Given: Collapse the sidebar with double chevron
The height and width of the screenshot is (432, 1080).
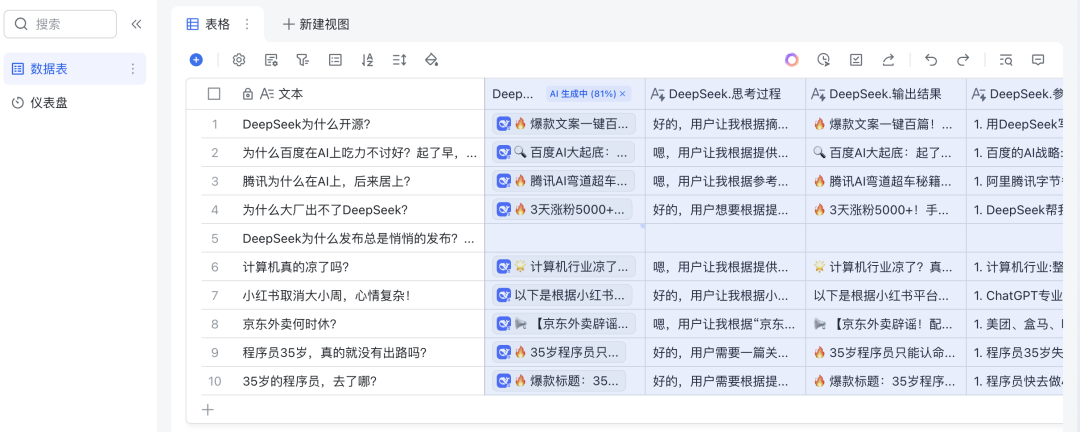Looking at the screenshot, I should point(136,24).
